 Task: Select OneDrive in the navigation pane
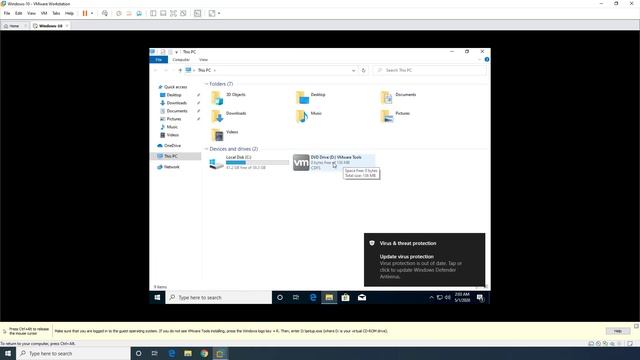tap(172, 145)
